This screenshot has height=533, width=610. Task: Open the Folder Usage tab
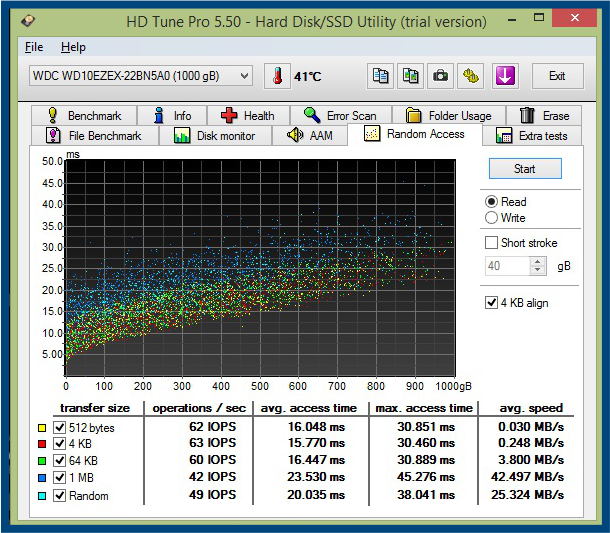(449, 116)
